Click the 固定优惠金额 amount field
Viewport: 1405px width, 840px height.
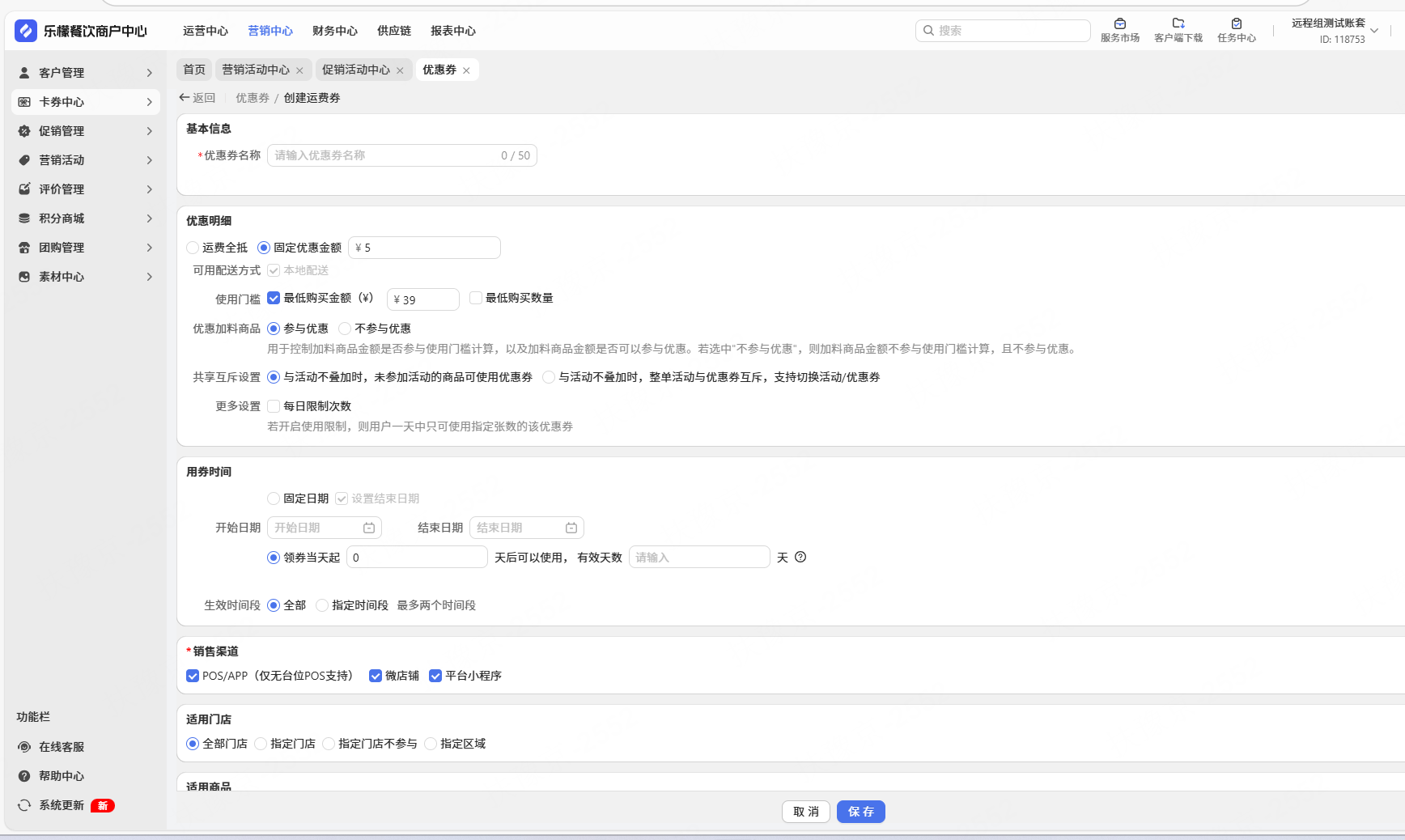(x=424, y=248)
